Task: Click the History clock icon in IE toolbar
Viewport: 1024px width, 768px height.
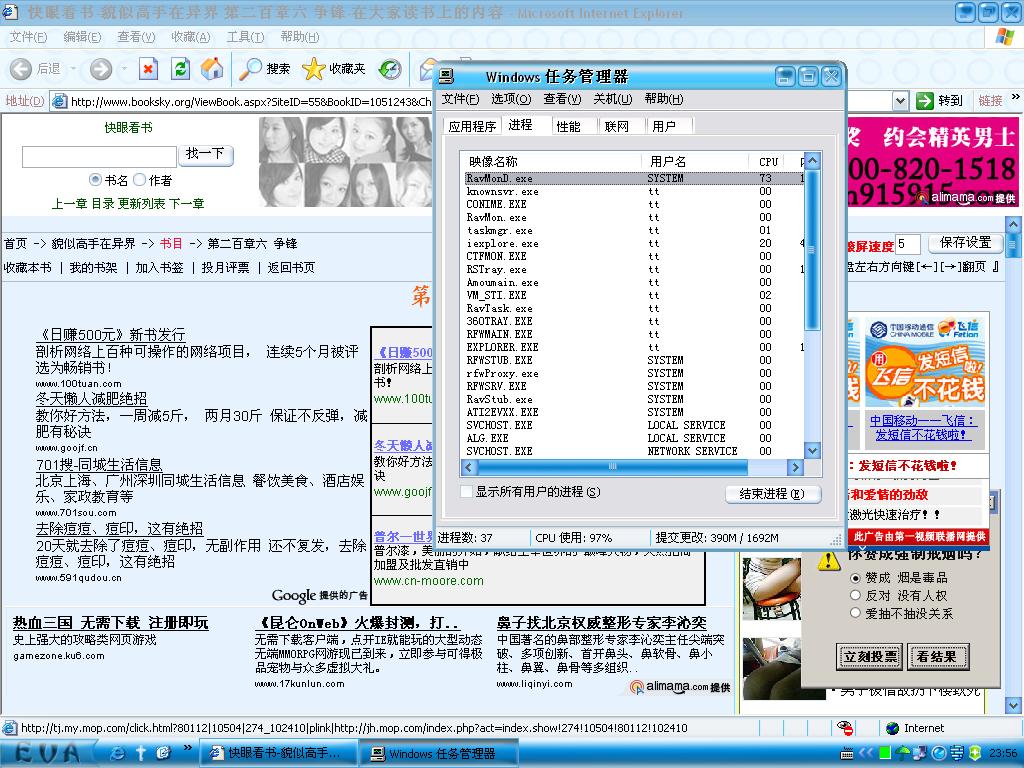Action: [x=390, y=69]
